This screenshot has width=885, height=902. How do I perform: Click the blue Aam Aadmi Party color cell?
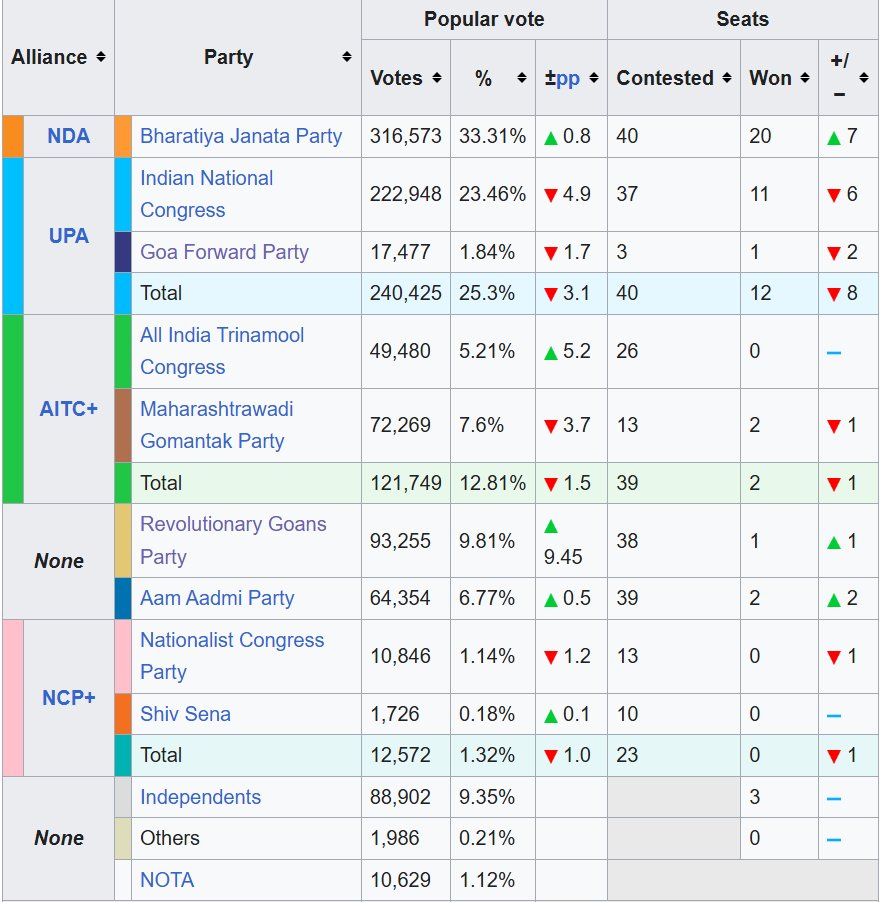coord(123,598)
